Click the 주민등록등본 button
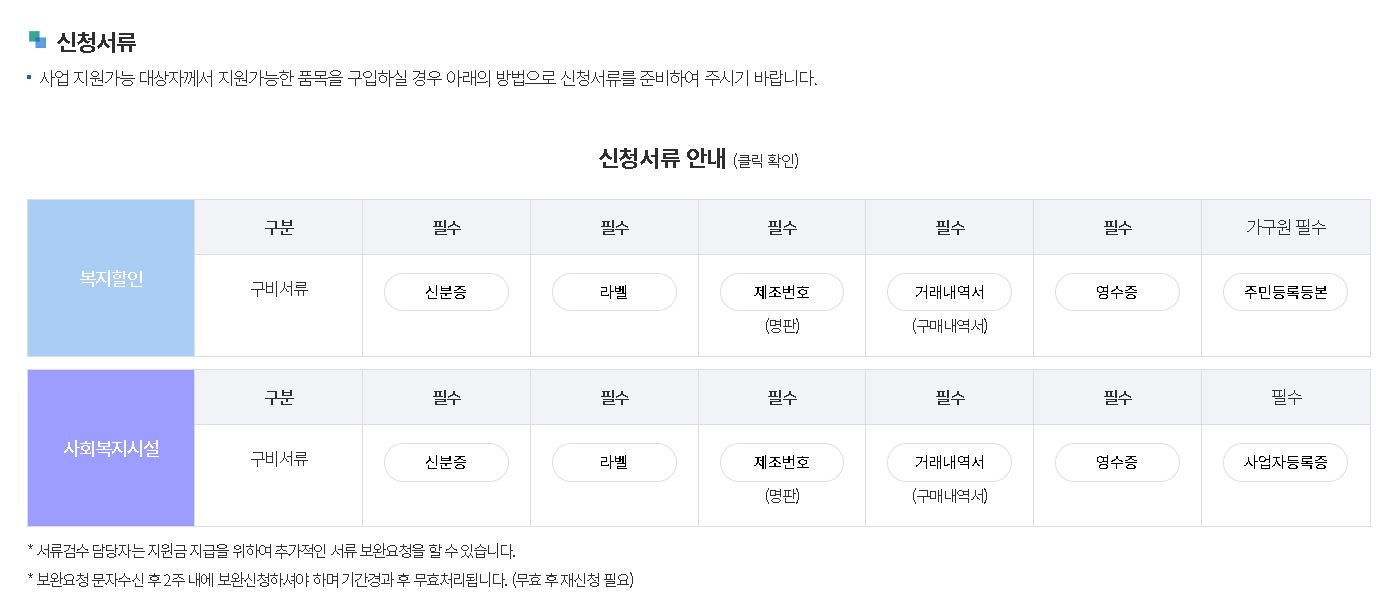This screenshot has width=1385, height=606. point(1285,292)
